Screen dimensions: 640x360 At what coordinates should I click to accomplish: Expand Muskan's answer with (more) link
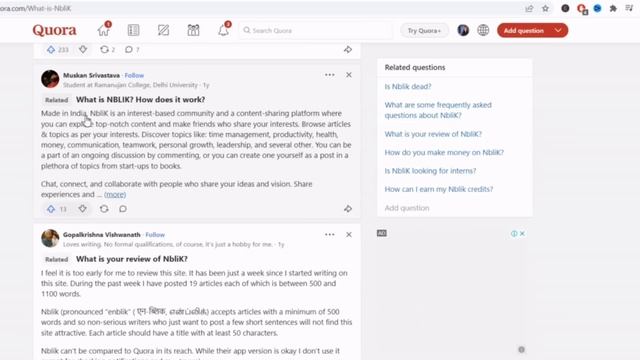pos(115,195)
